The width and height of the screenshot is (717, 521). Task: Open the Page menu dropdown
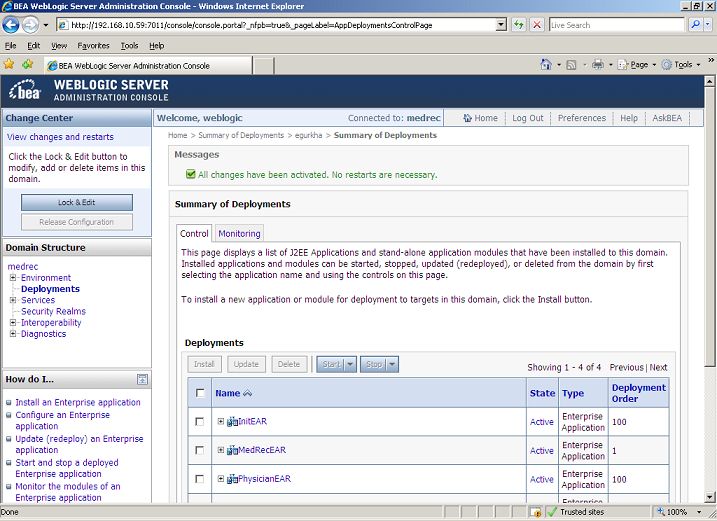point(637,64)
